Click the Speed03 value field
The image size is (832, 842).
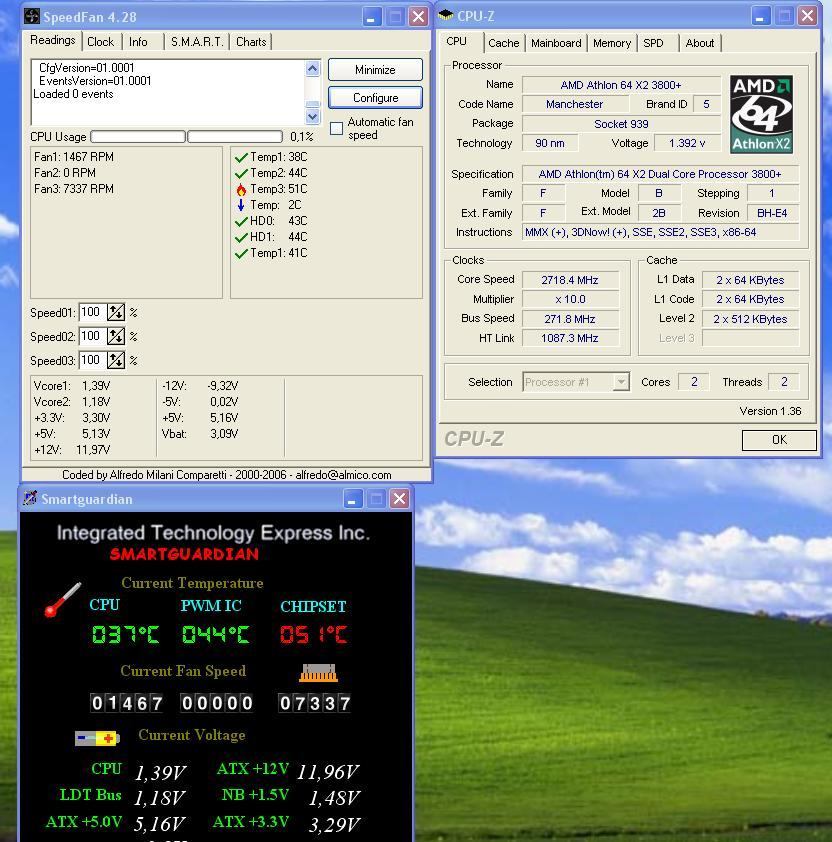coord(92,360)
